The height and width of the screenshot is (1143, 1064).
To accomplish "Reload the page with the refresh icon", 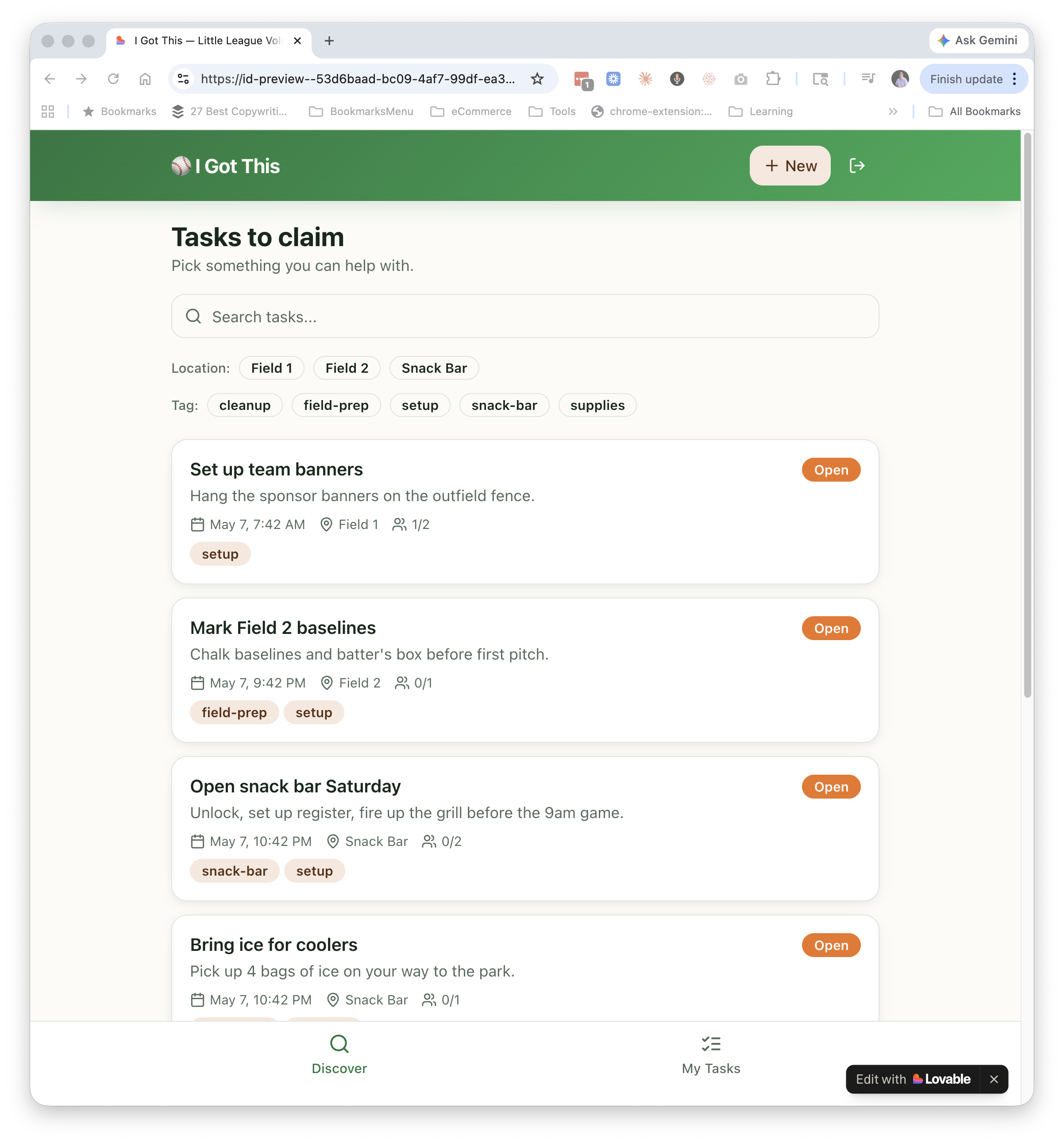I will pos(113,79).
